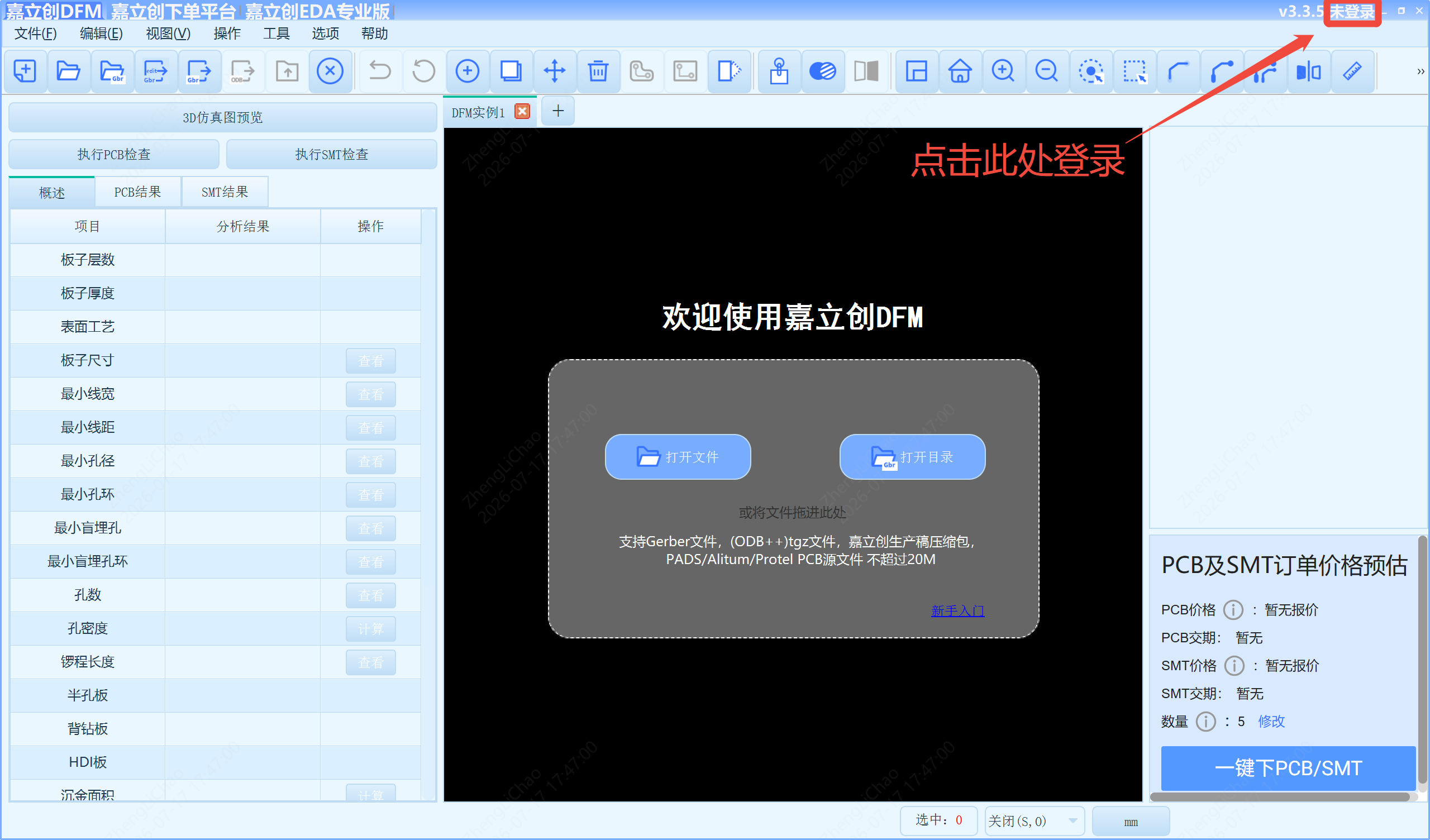
Task: Click the light curved trace segment icon
Action: [x=1178, y=71]
